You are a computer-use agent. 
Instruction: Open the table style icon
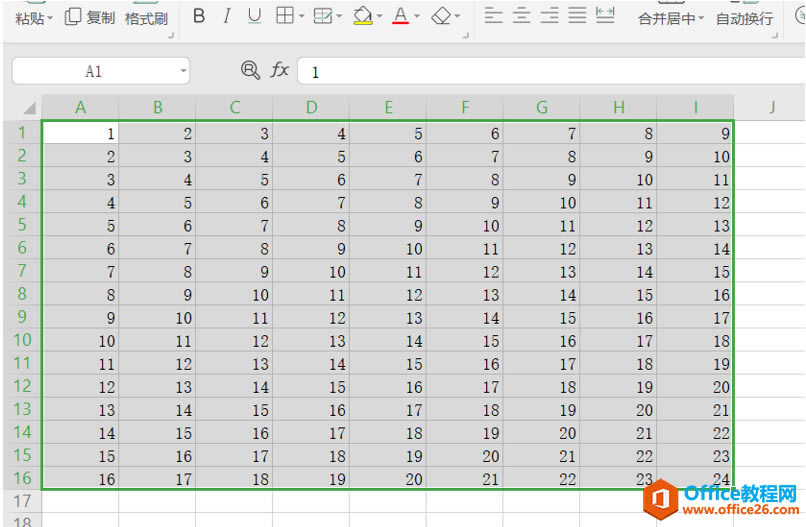[x=323, y=16]
